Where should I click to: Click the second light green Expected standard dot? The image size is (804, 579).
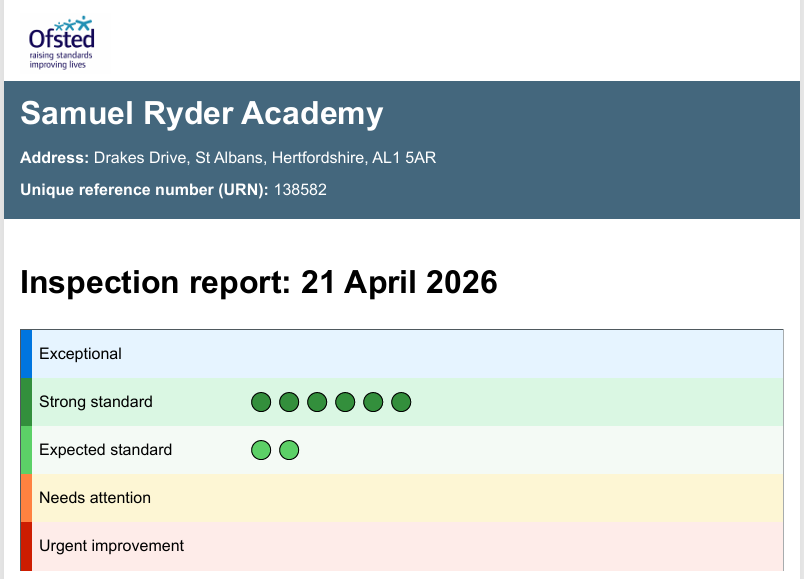pos(289,450)
